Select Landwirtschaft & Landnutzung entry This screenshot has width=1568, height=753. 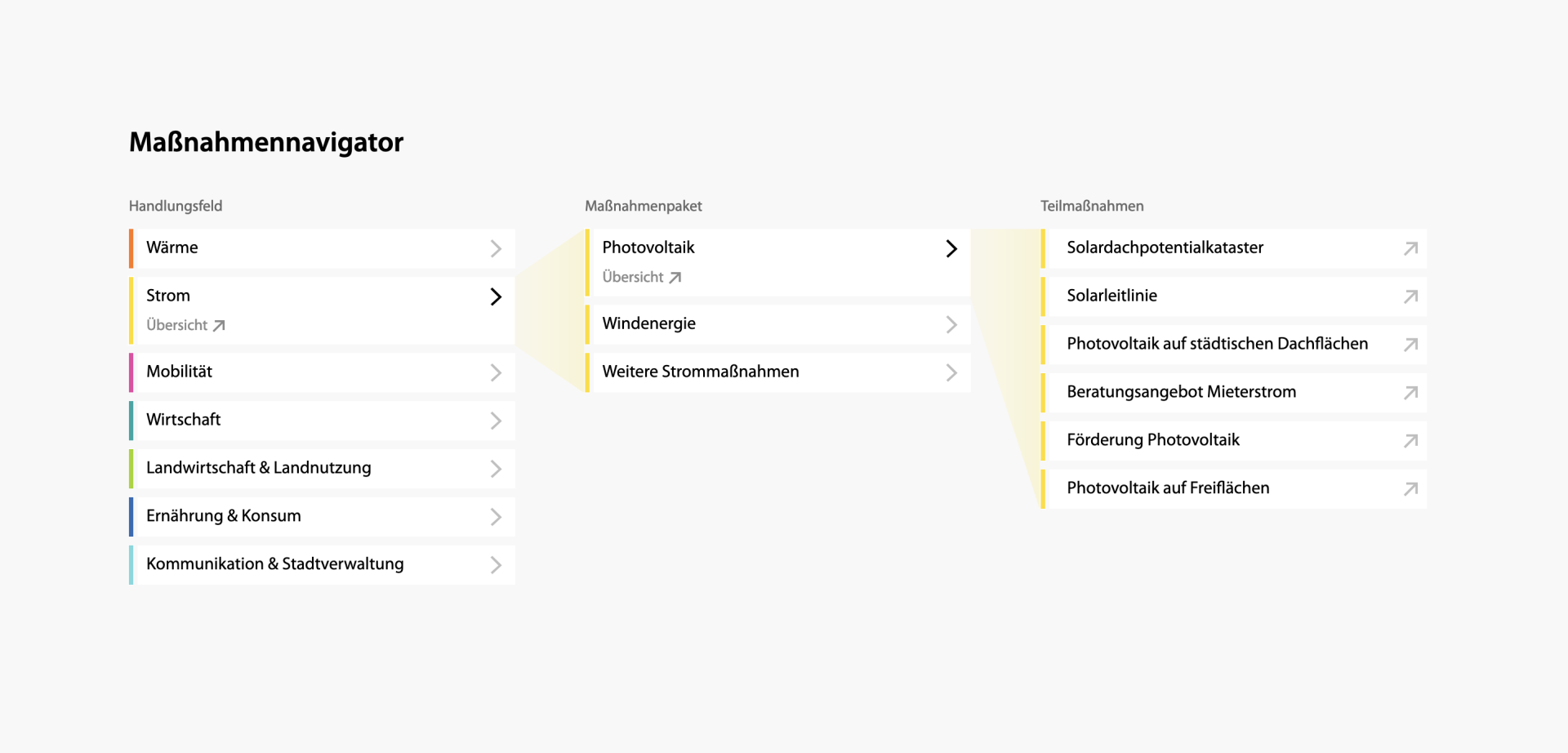258,468
